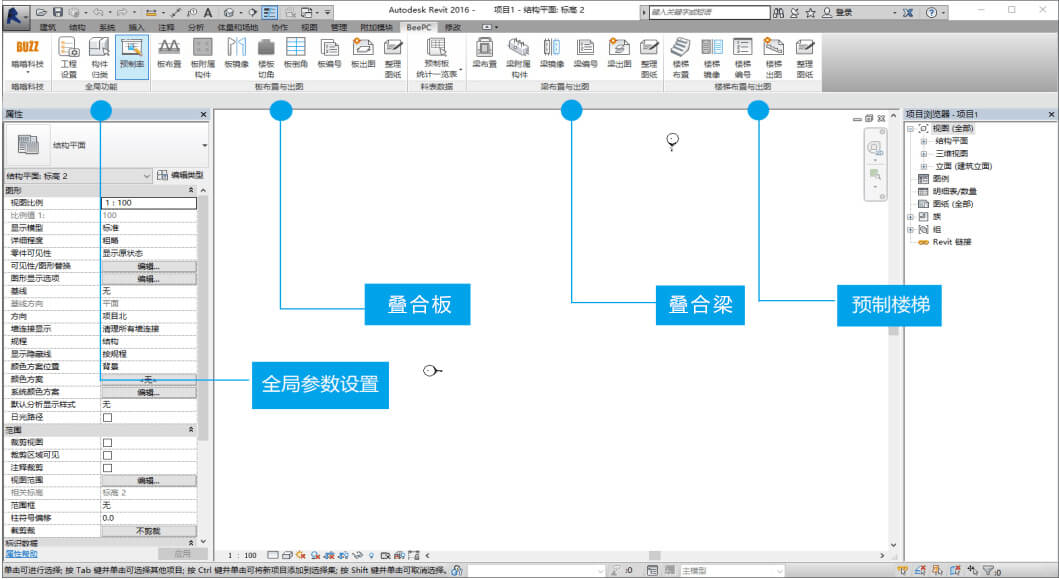
Task: Open the Help question mark icon
Action: point(931,12)
